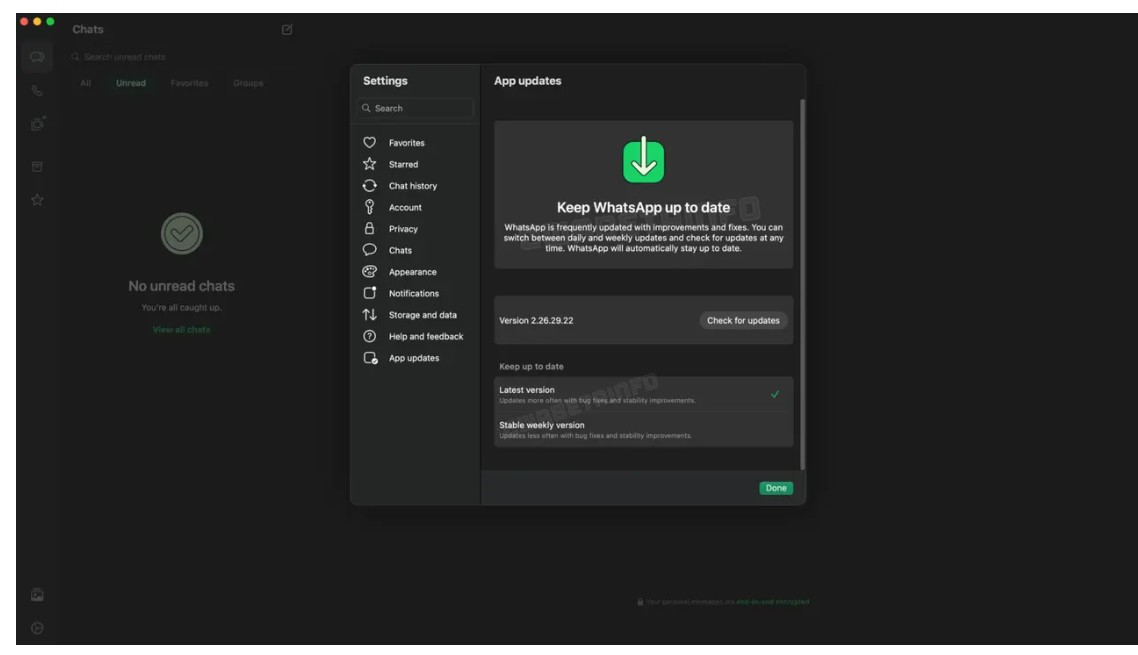
Task: Click the Check for updates button
Action: click(x=743, y=320)
